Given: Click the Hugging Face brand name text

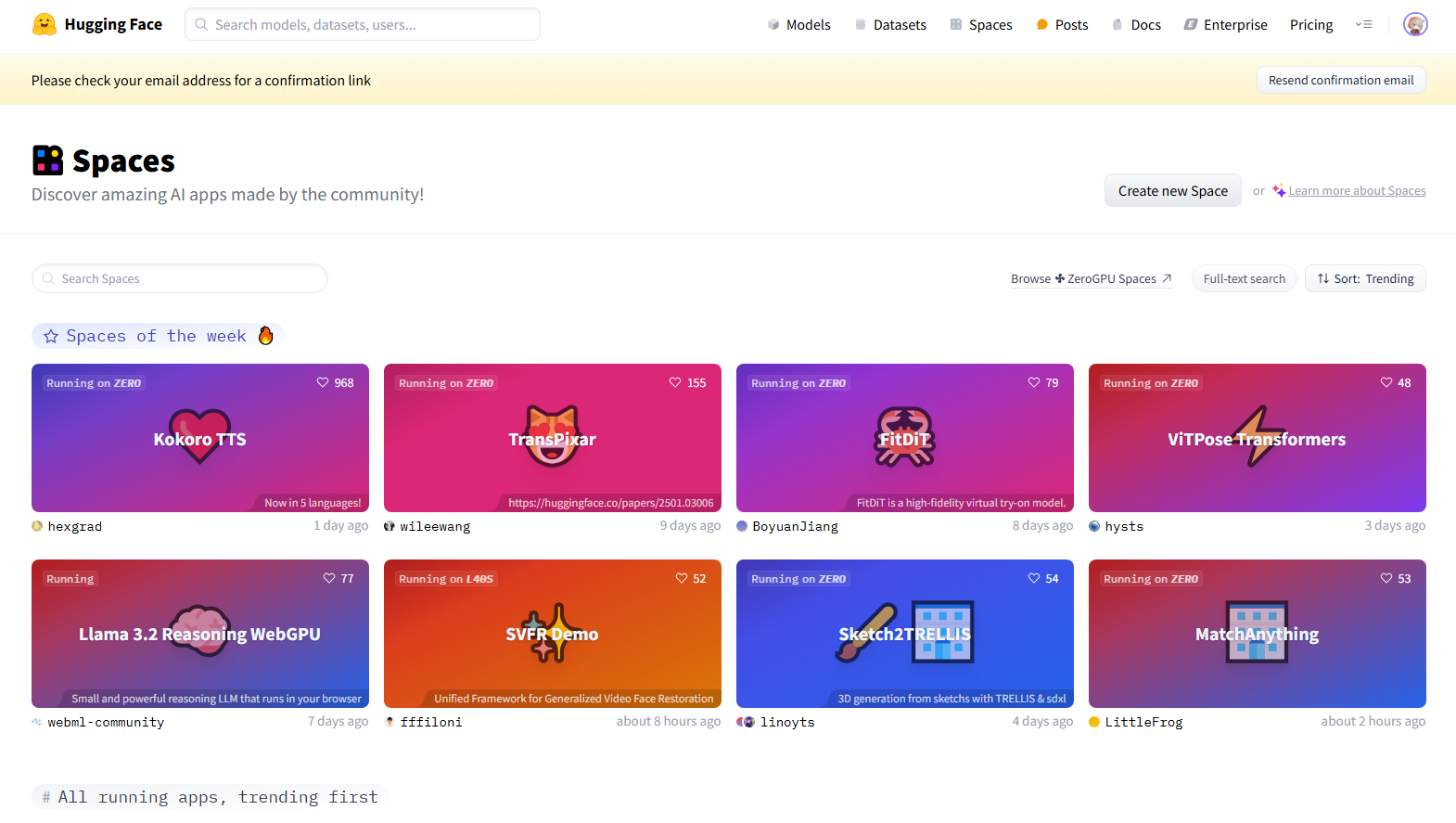Looking at the screenshot, I should (x=113, y=24).
